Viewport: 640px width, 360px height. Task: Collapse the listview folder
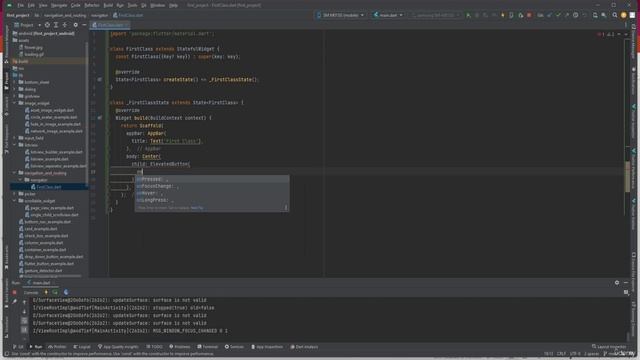tap(15, 145)
